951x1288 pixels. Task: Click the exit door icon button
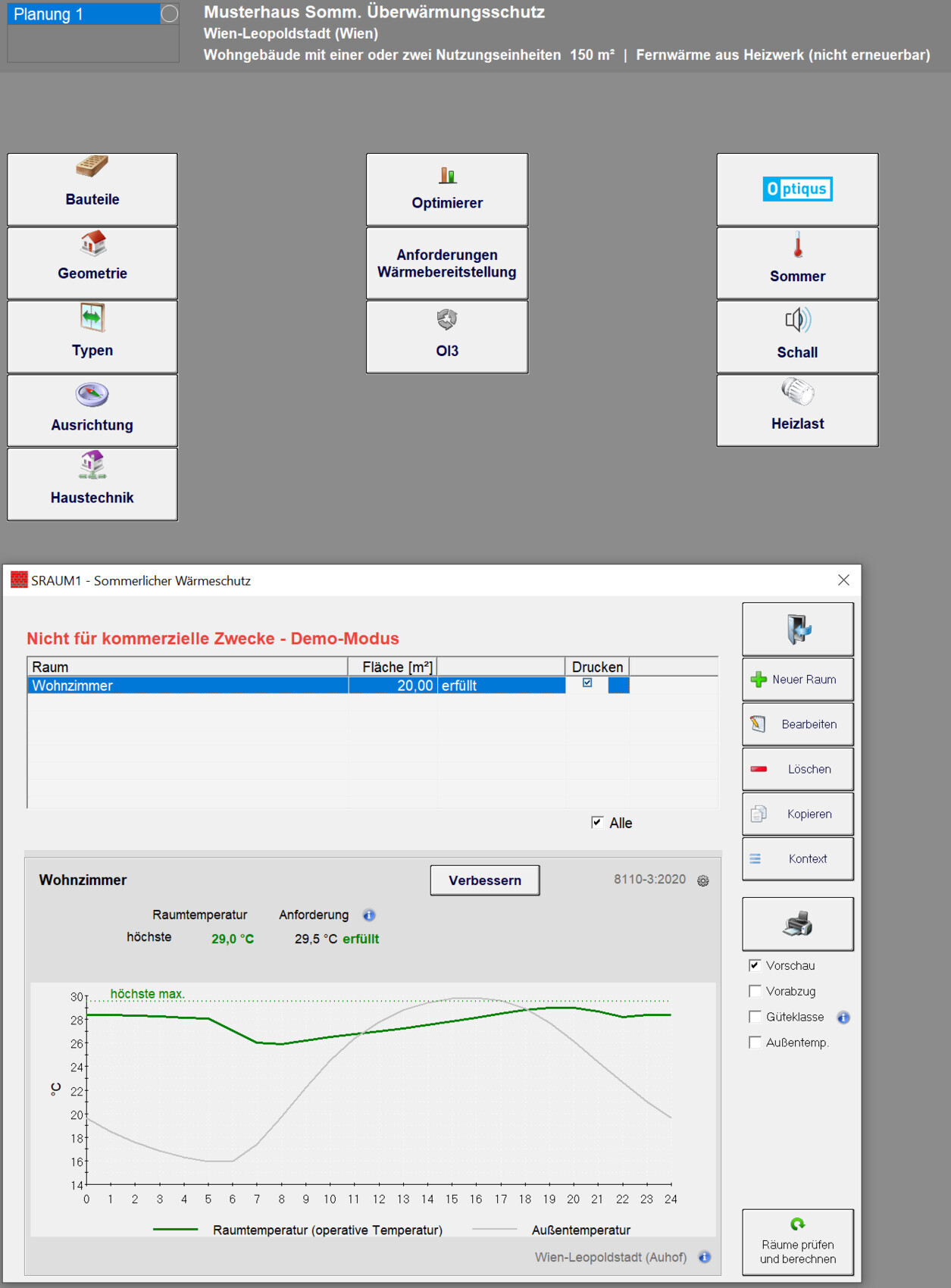coord(797,629)
